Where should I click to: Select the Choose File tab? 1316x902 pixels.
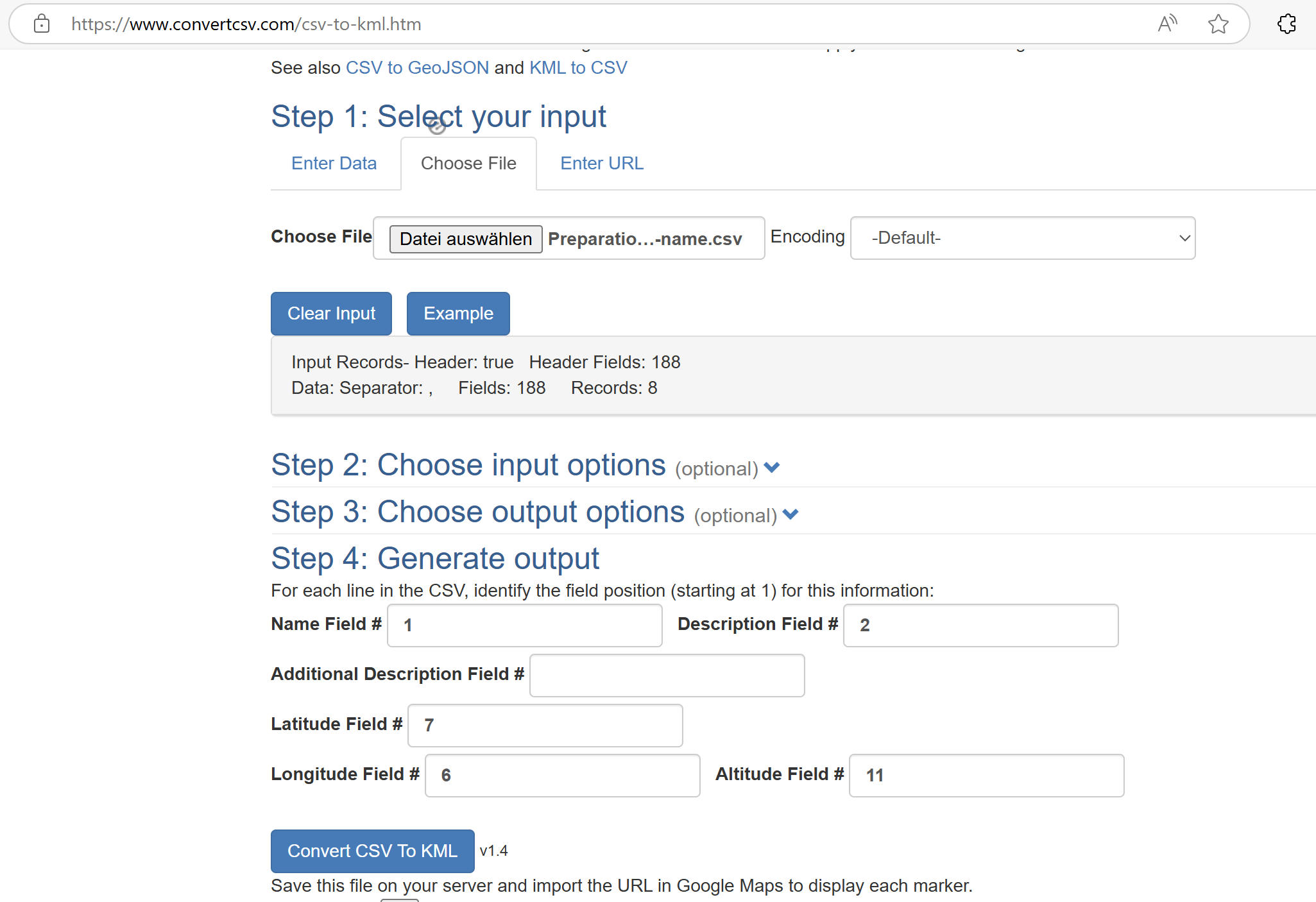click(468, 164)
